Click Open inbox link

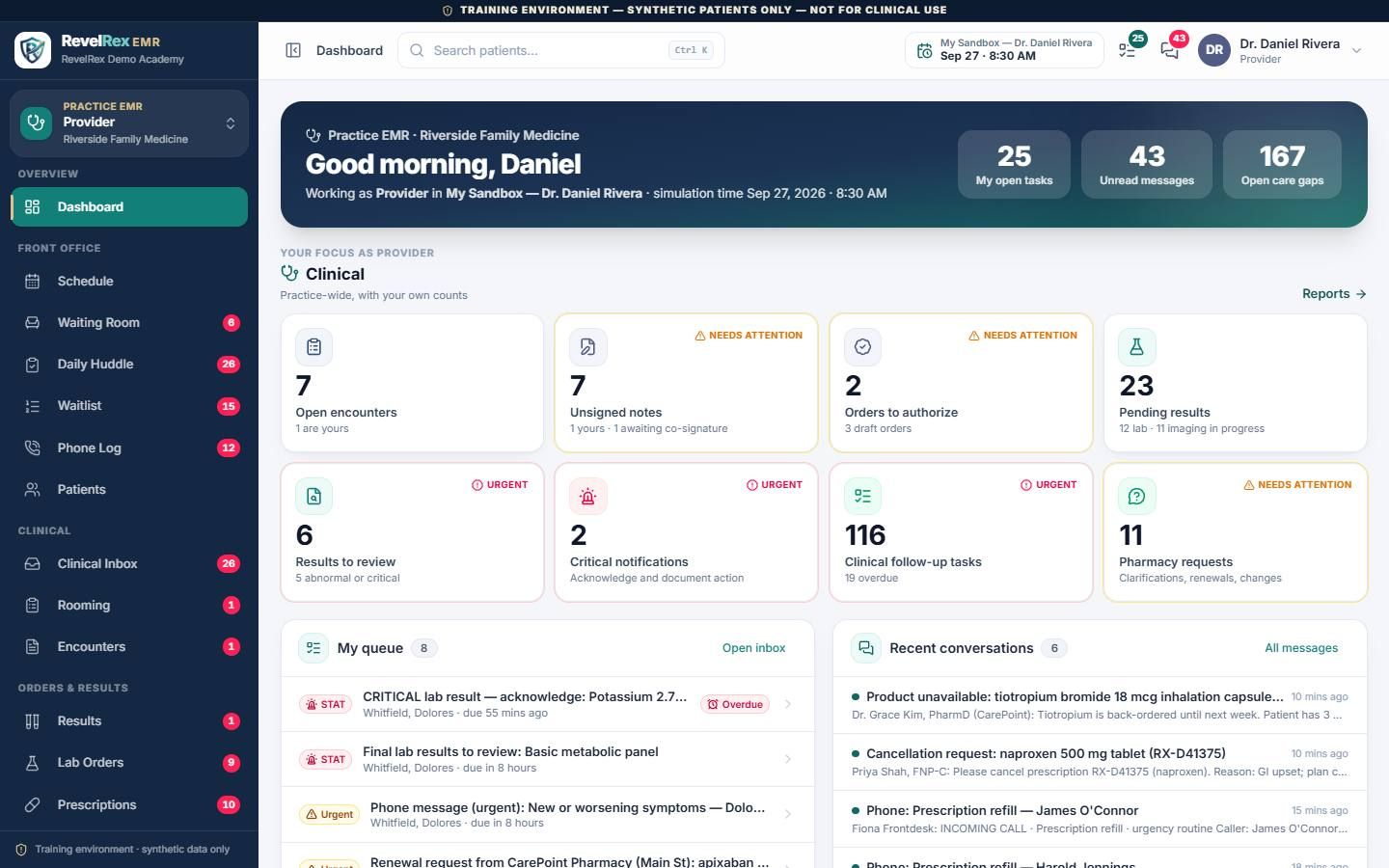(753, 648)
